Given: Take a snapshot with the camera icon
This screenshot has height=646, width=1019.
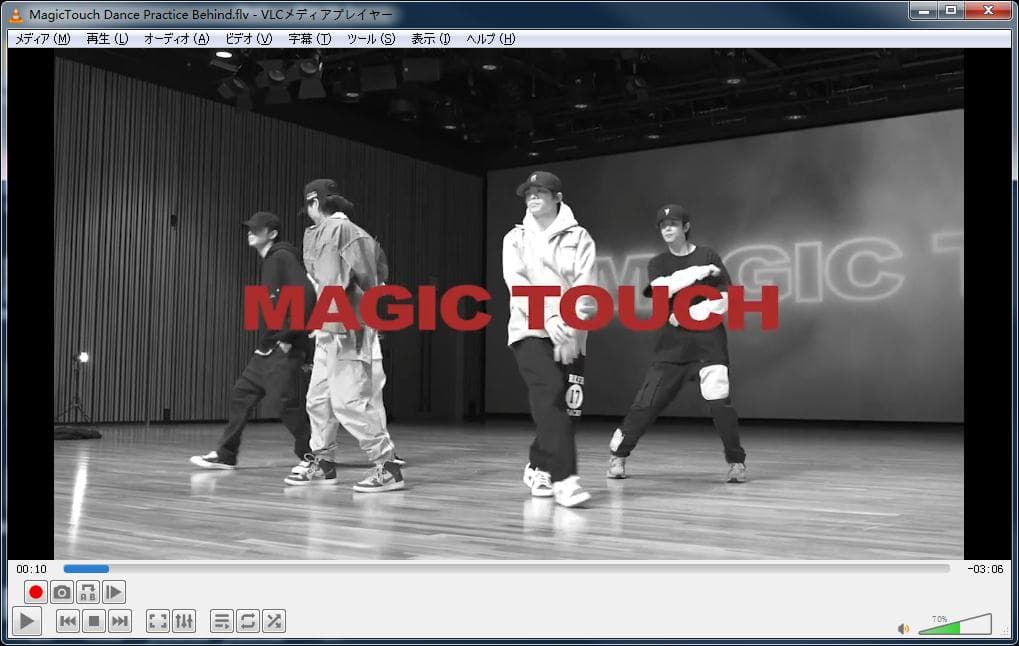Looking at the screenshot, I should 62,592.
